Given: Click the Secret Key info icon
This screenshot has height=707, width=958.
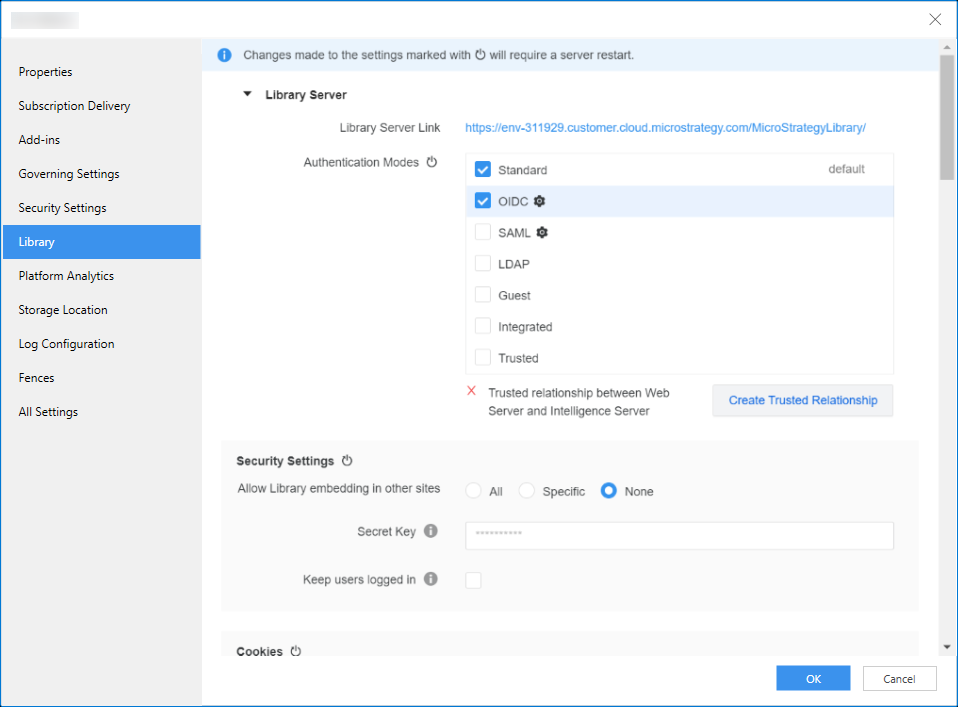Looking at the screenshot, I should point(431,531).
